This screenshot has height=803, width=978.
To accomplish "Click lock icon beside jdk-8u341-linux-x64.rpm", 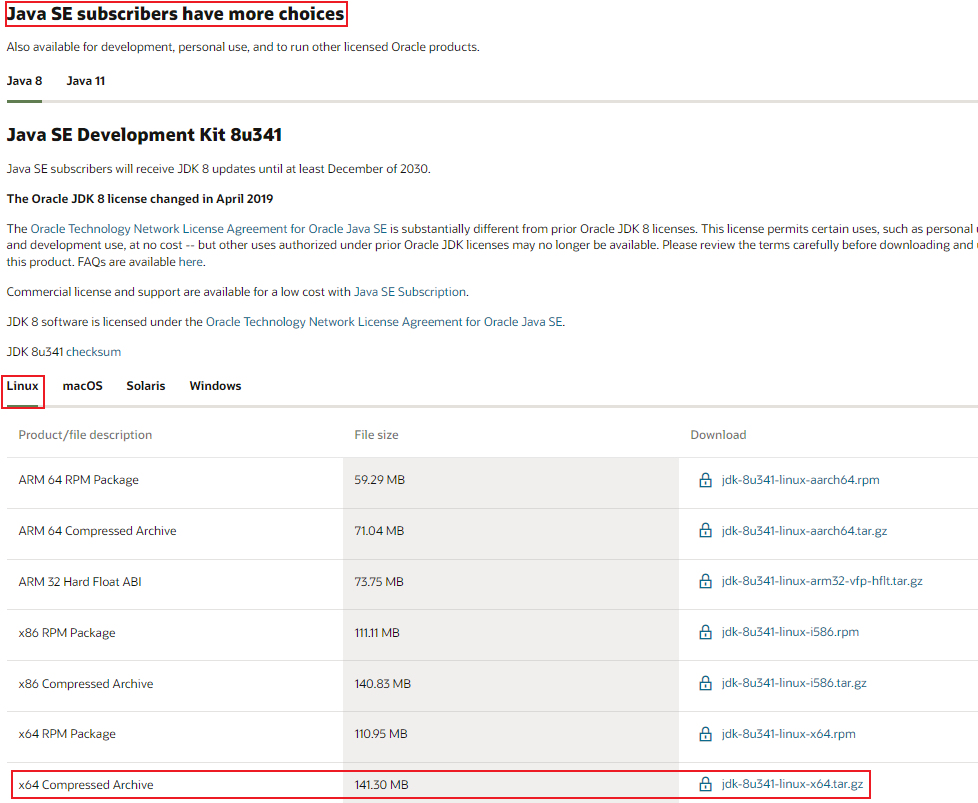I will 705,734.
